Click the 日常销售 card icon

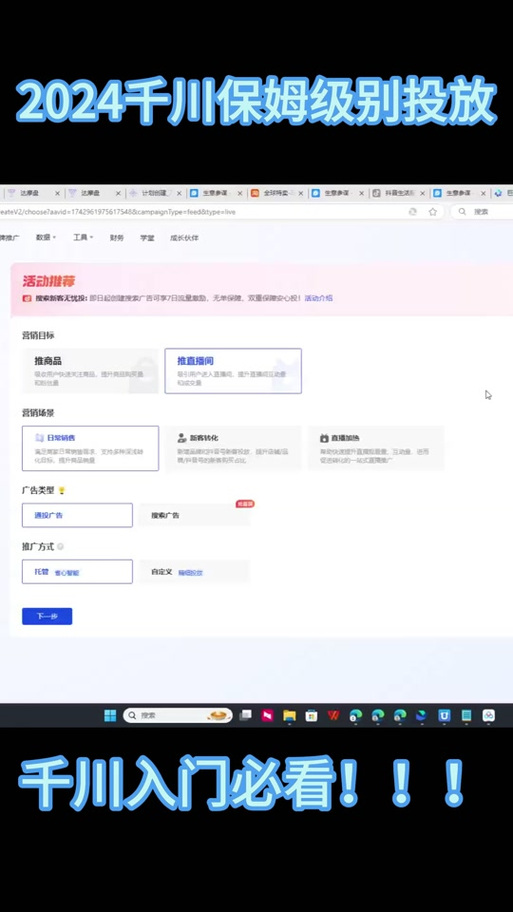point(39,437)
